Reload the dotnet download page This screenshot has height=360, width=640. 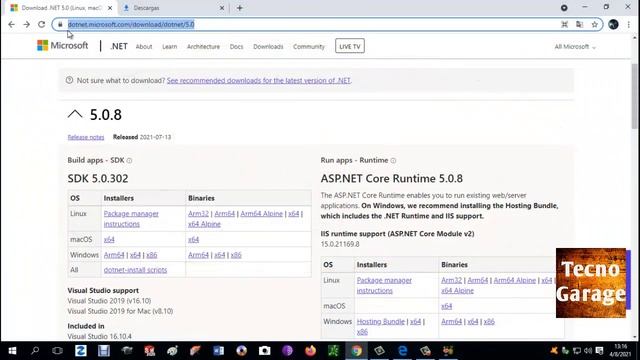[41, 24]
